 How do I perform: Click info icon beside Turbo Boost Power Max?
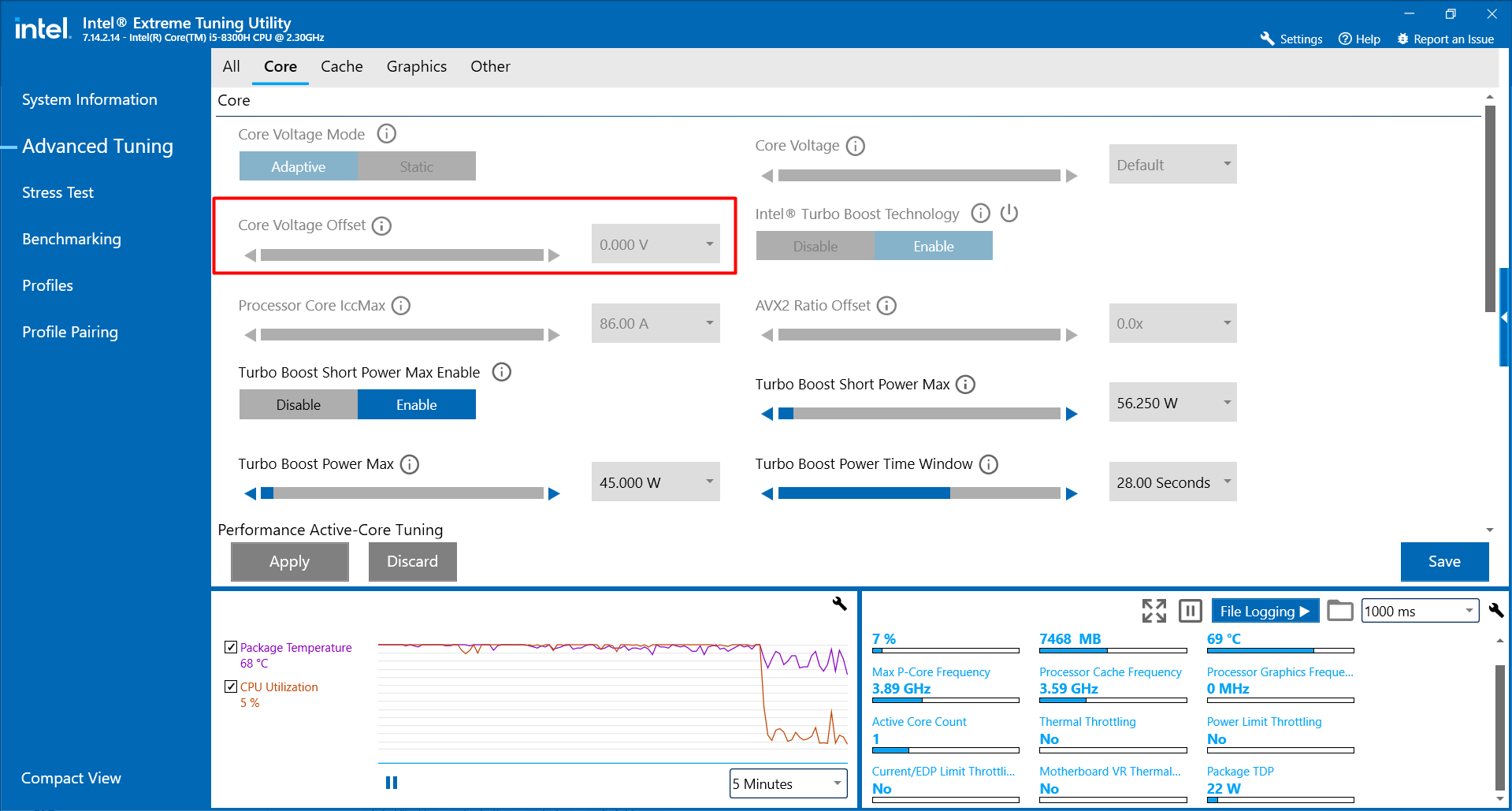(x=410, y=464)
